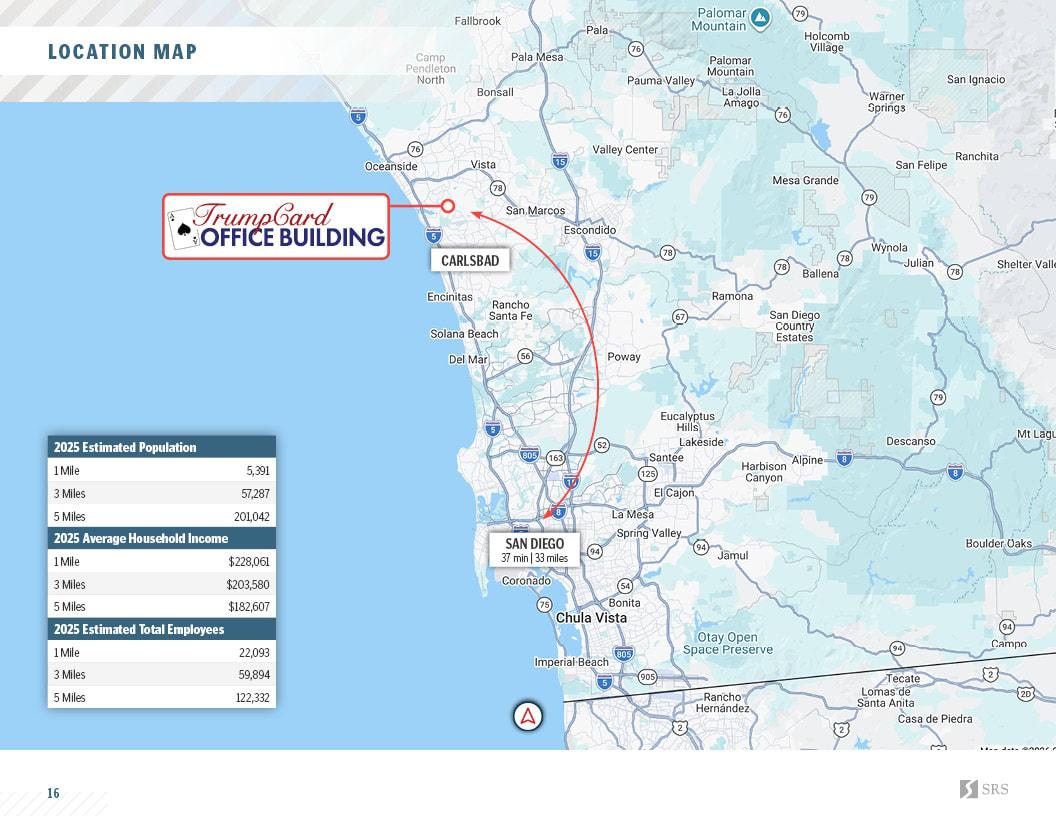Click the Route 76 shield near Oceanside
1056x816 pixels.
(416, 149)
